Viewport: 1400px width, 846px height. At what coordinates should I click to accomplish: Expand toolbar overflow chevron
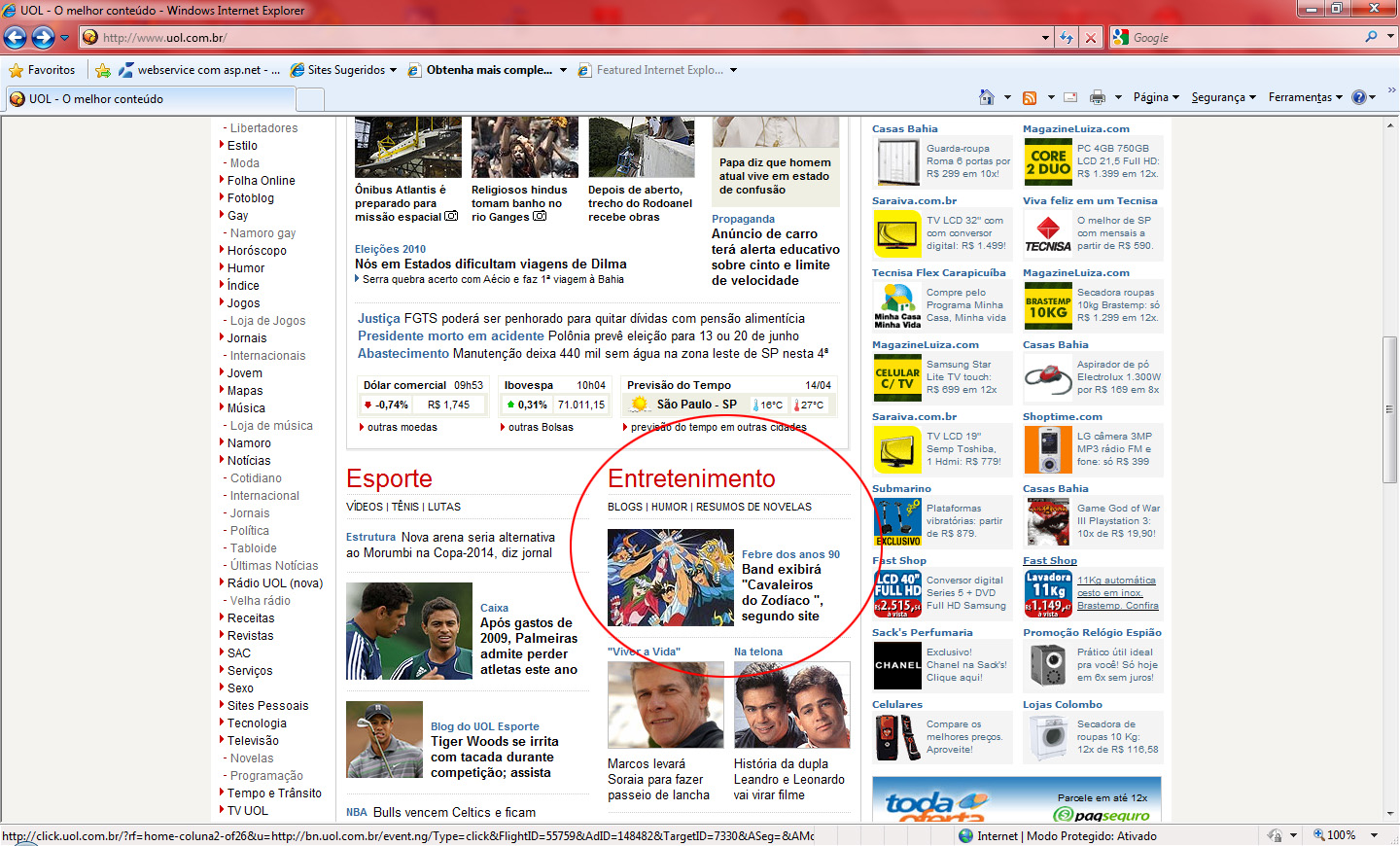1391,90
